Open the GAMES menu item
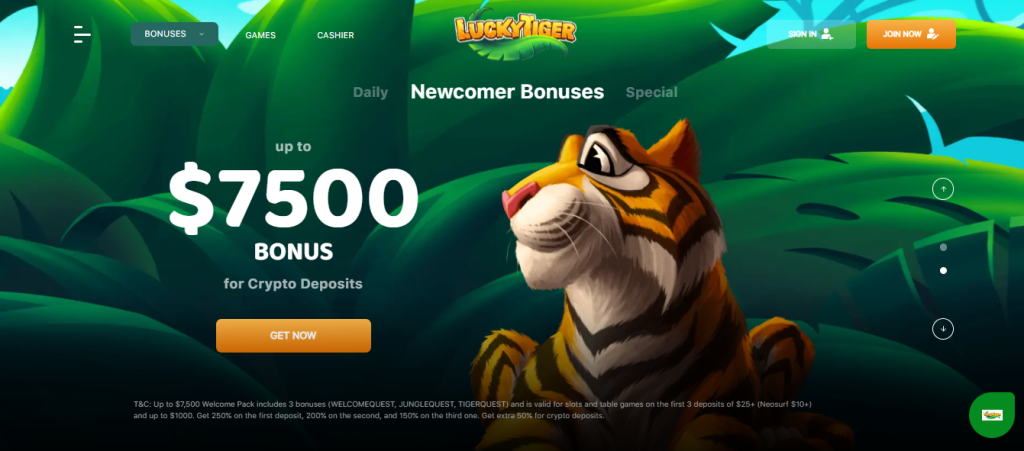This screenshot has width=1024, height=451. (261, 35)
